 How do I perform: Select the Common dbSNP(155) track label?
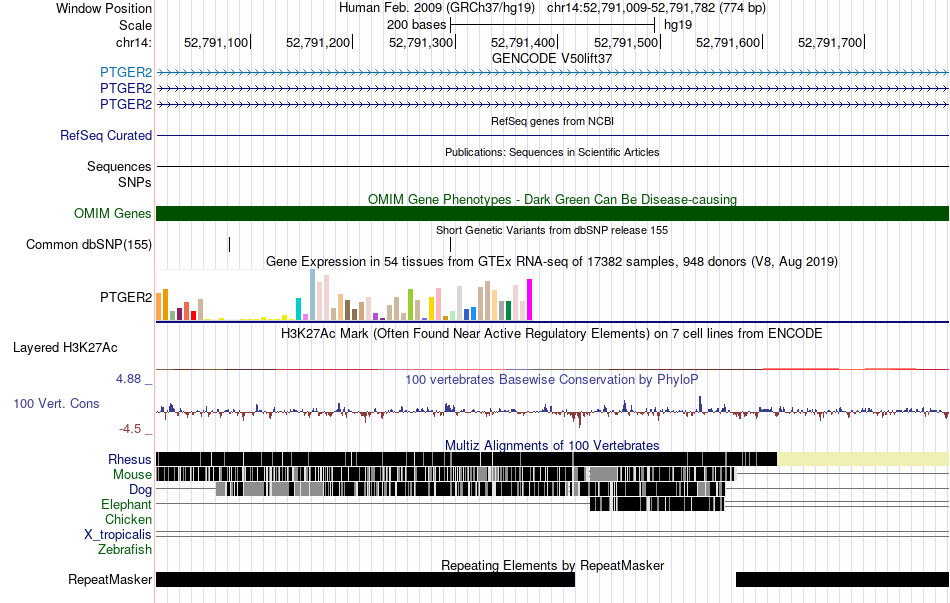[x=89, y=244]
